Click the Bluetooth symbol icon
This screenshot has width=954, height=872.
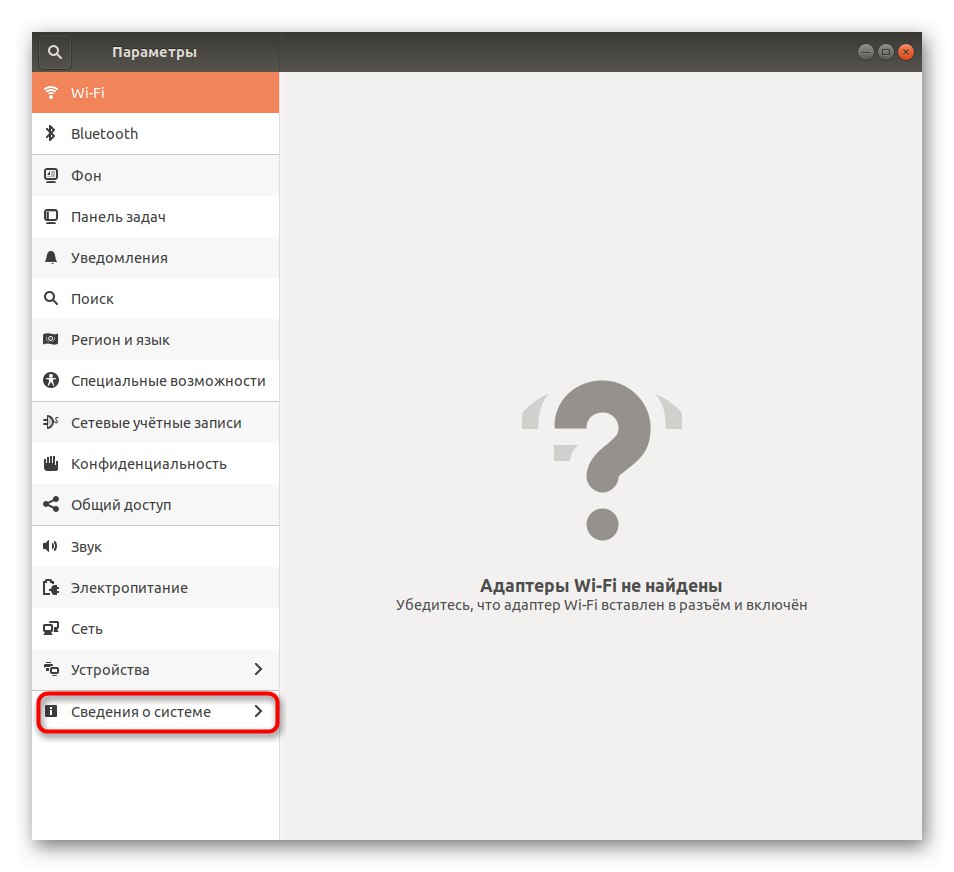51,133
